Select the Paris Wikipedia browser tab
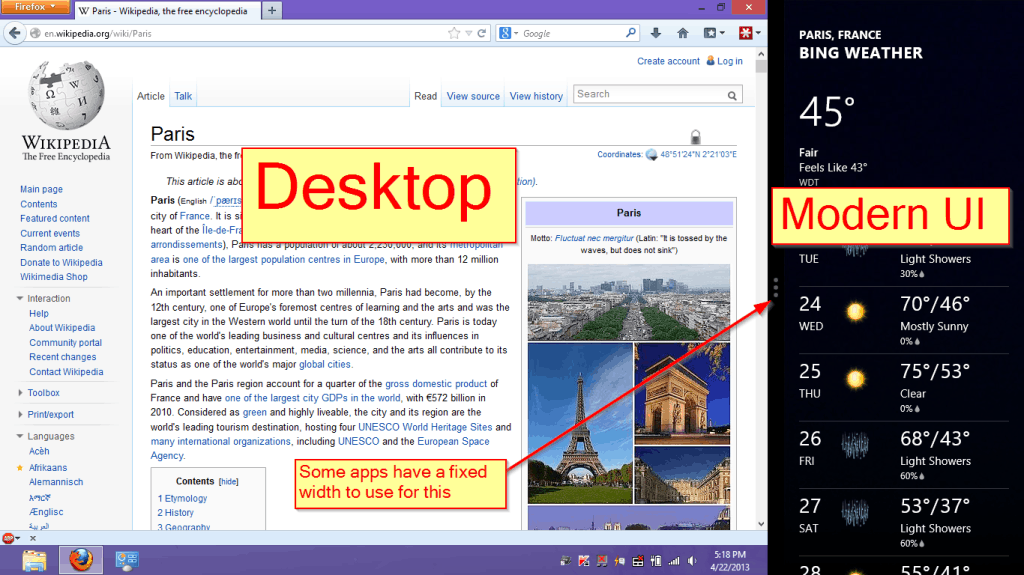1024x575 pixels. coord(167,10)
